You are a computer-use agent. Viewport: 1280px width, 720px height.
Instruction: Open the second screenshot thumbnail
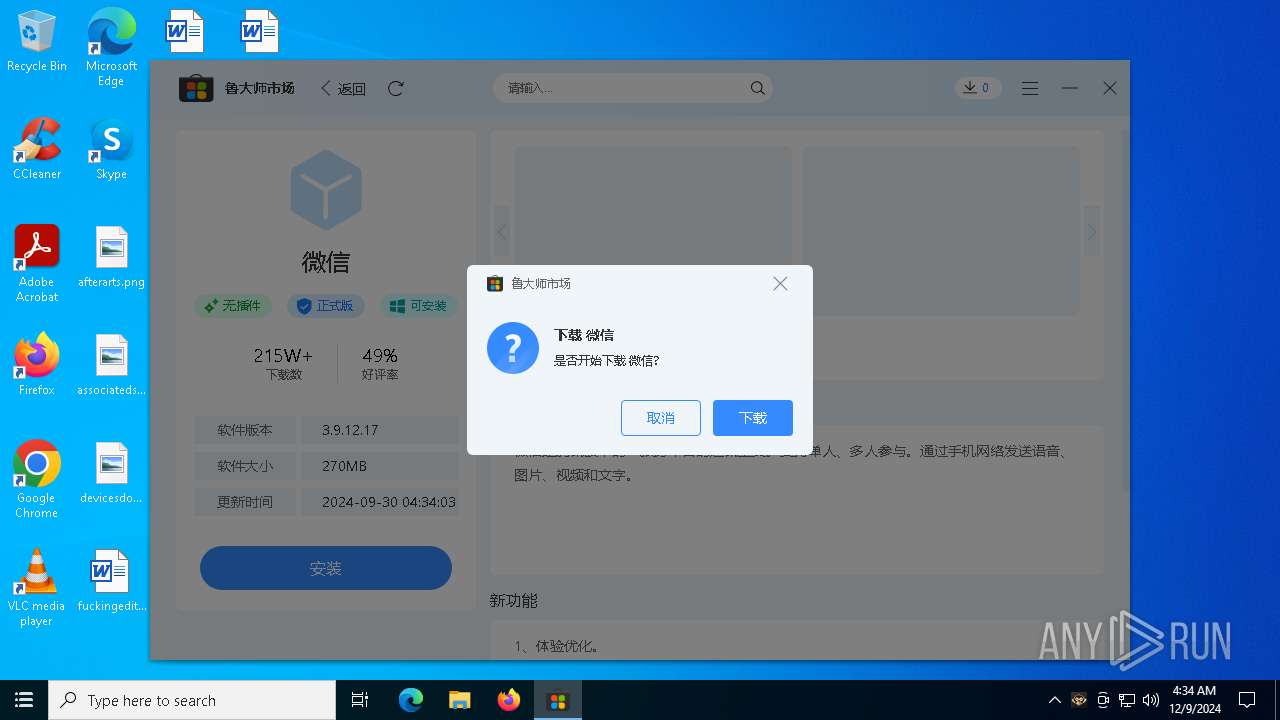tap(941, 231)
